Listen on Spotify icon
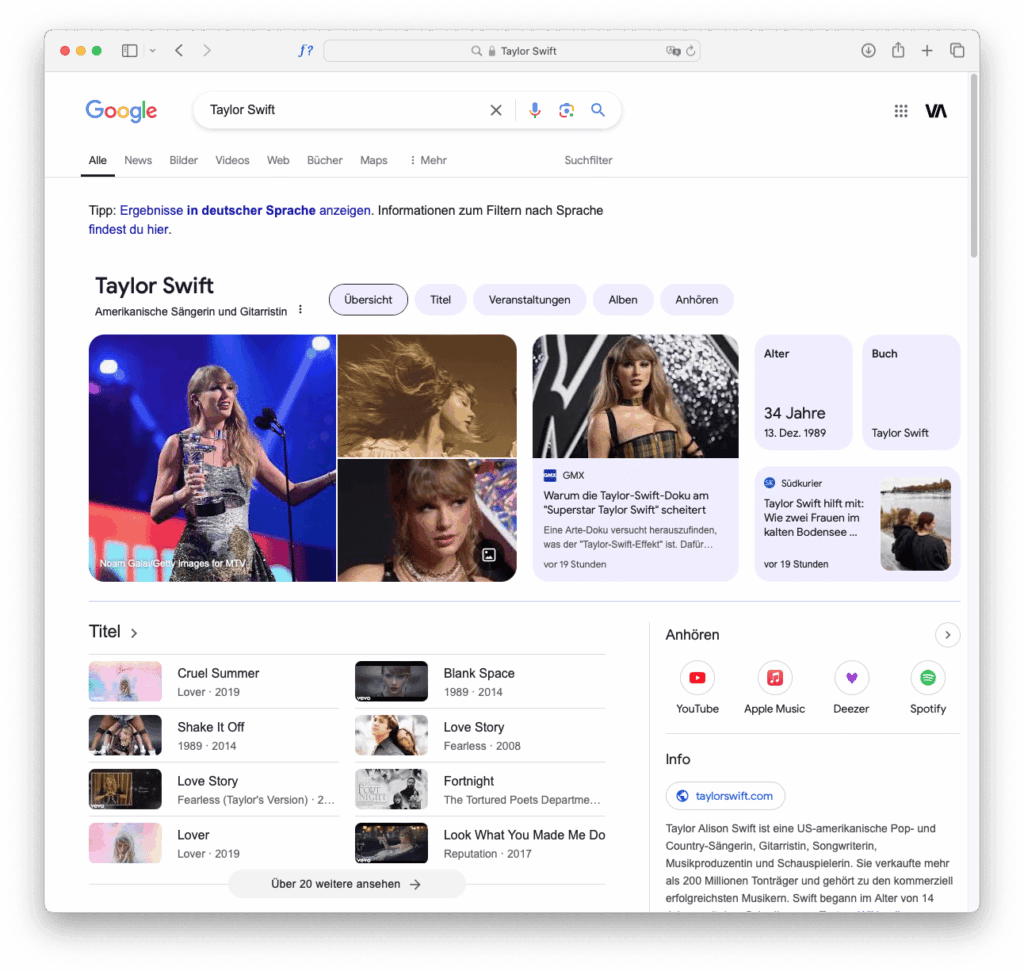The height and width of the screenshot is (971, 1024). click(927, 678)
